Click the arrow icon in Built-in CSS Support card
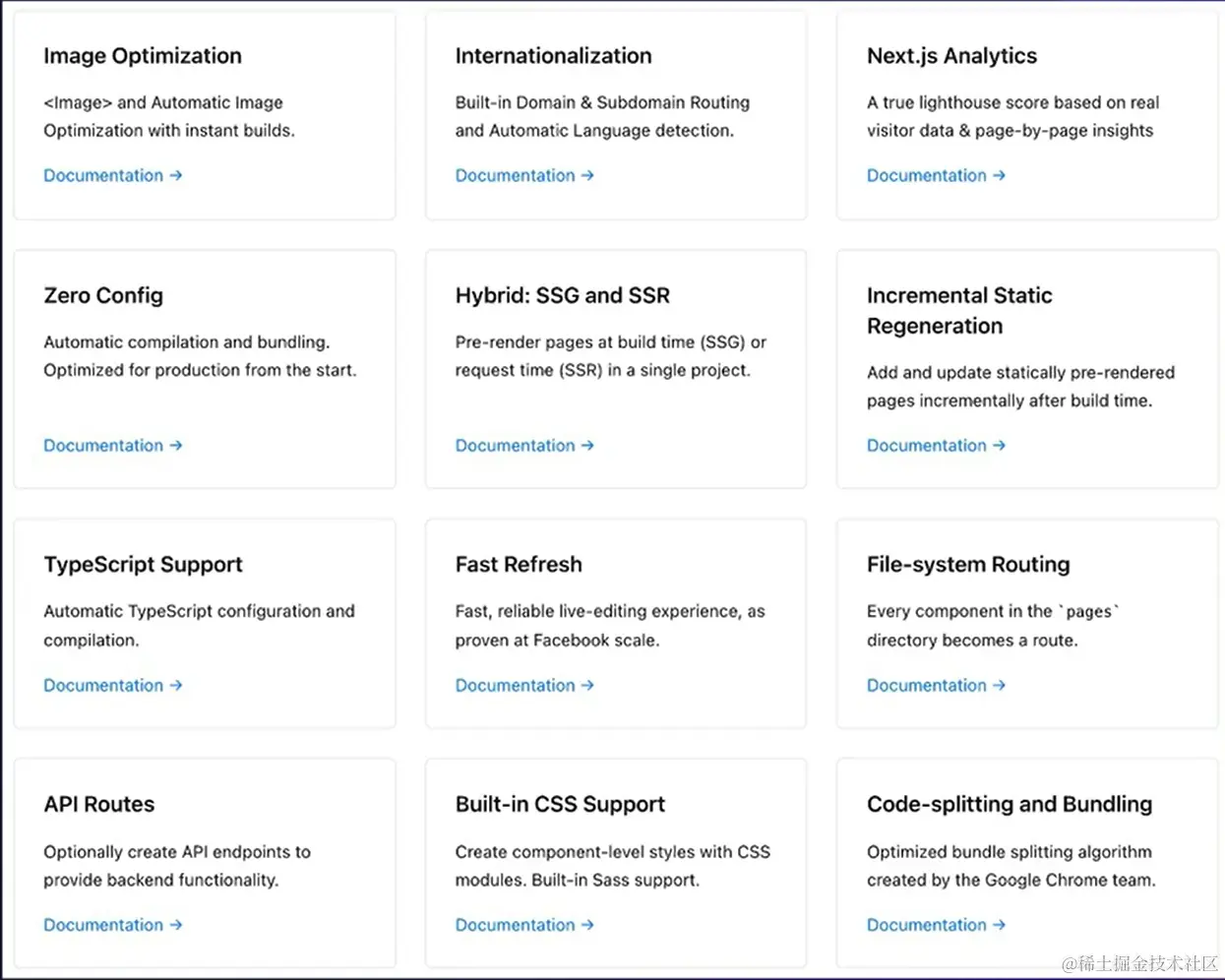 coord(587,925)
